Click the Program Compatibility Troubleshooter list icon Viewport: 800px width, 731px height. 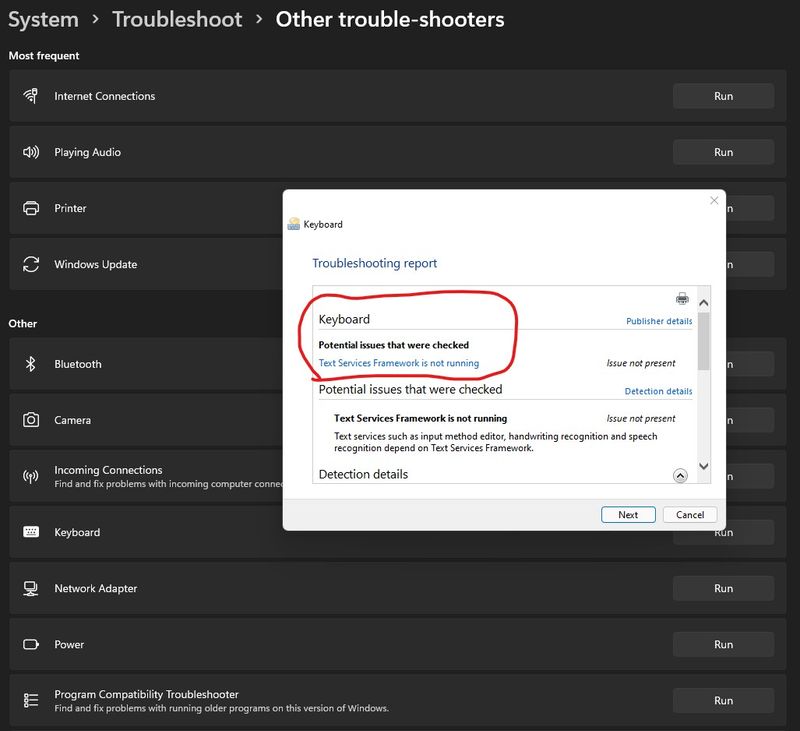31,700
